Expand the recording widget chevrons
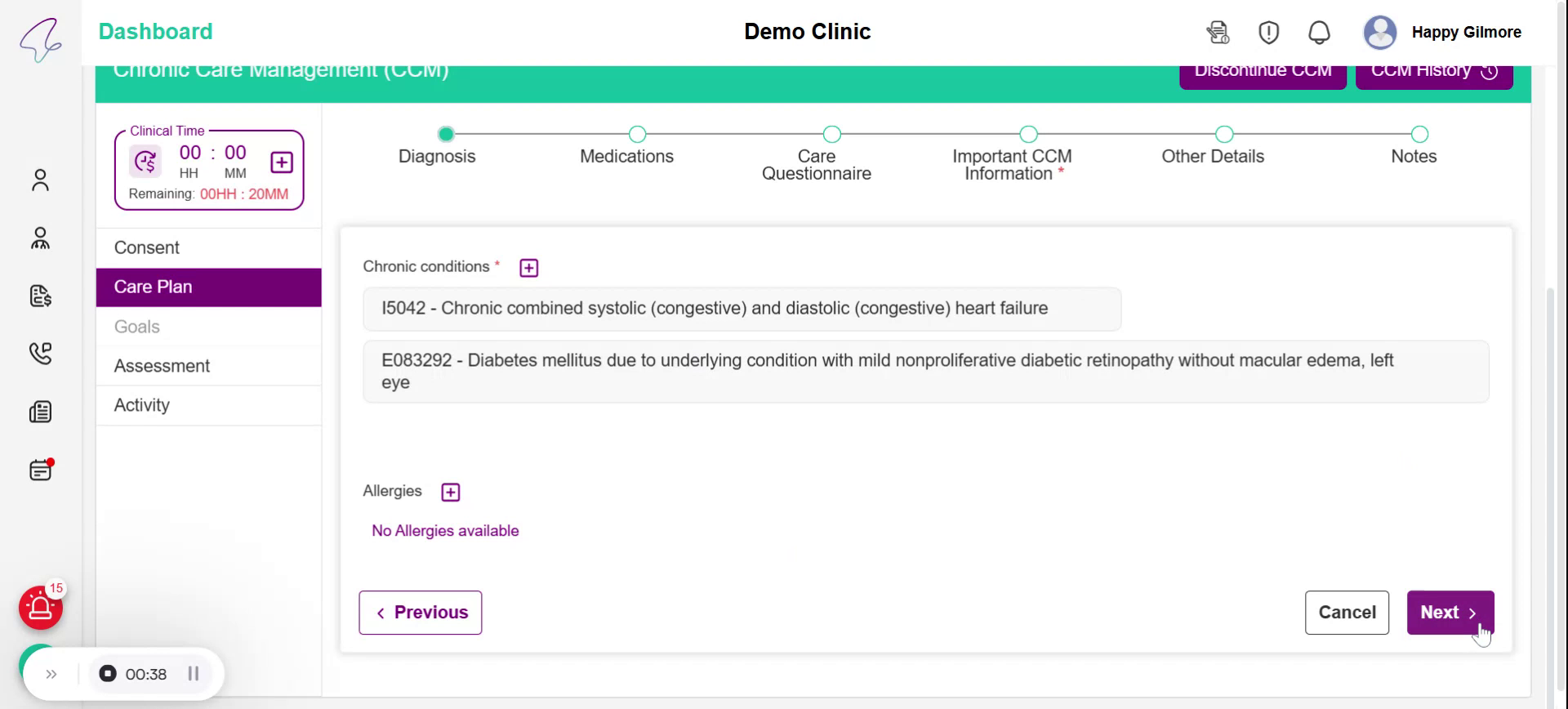This screenshot has height=709, width=1568. coord(51,674)
